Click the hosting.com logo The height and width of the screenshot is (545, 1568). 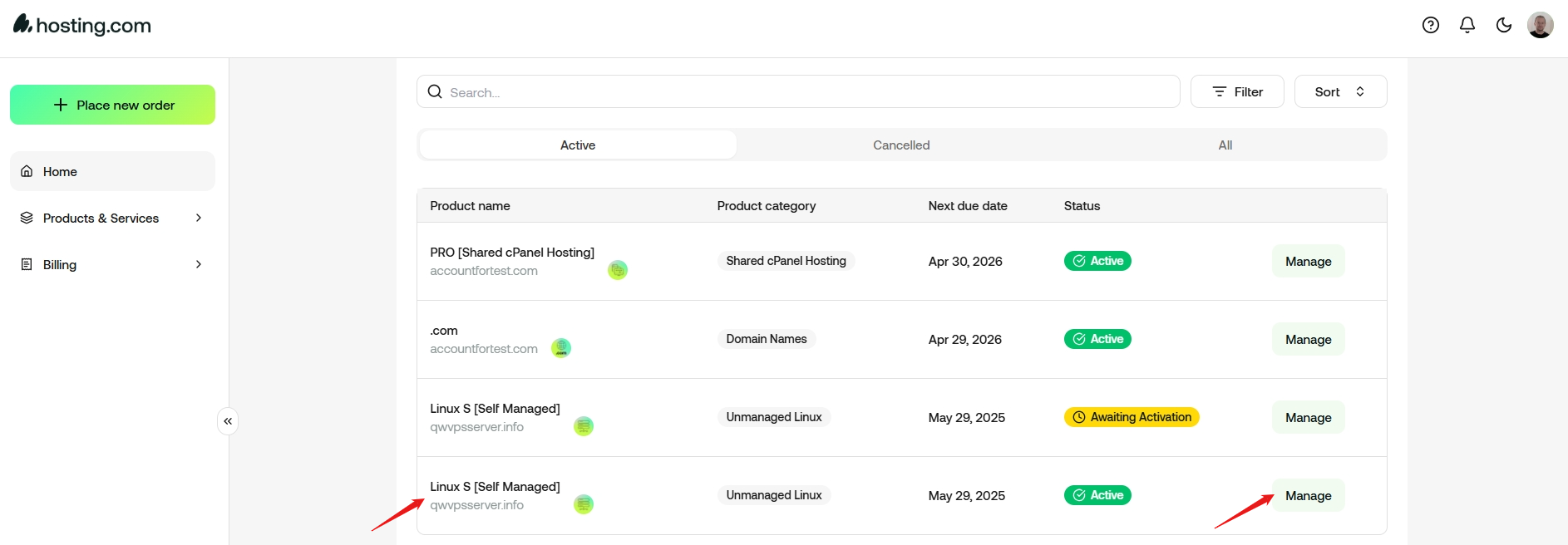(x=82, y=25)
